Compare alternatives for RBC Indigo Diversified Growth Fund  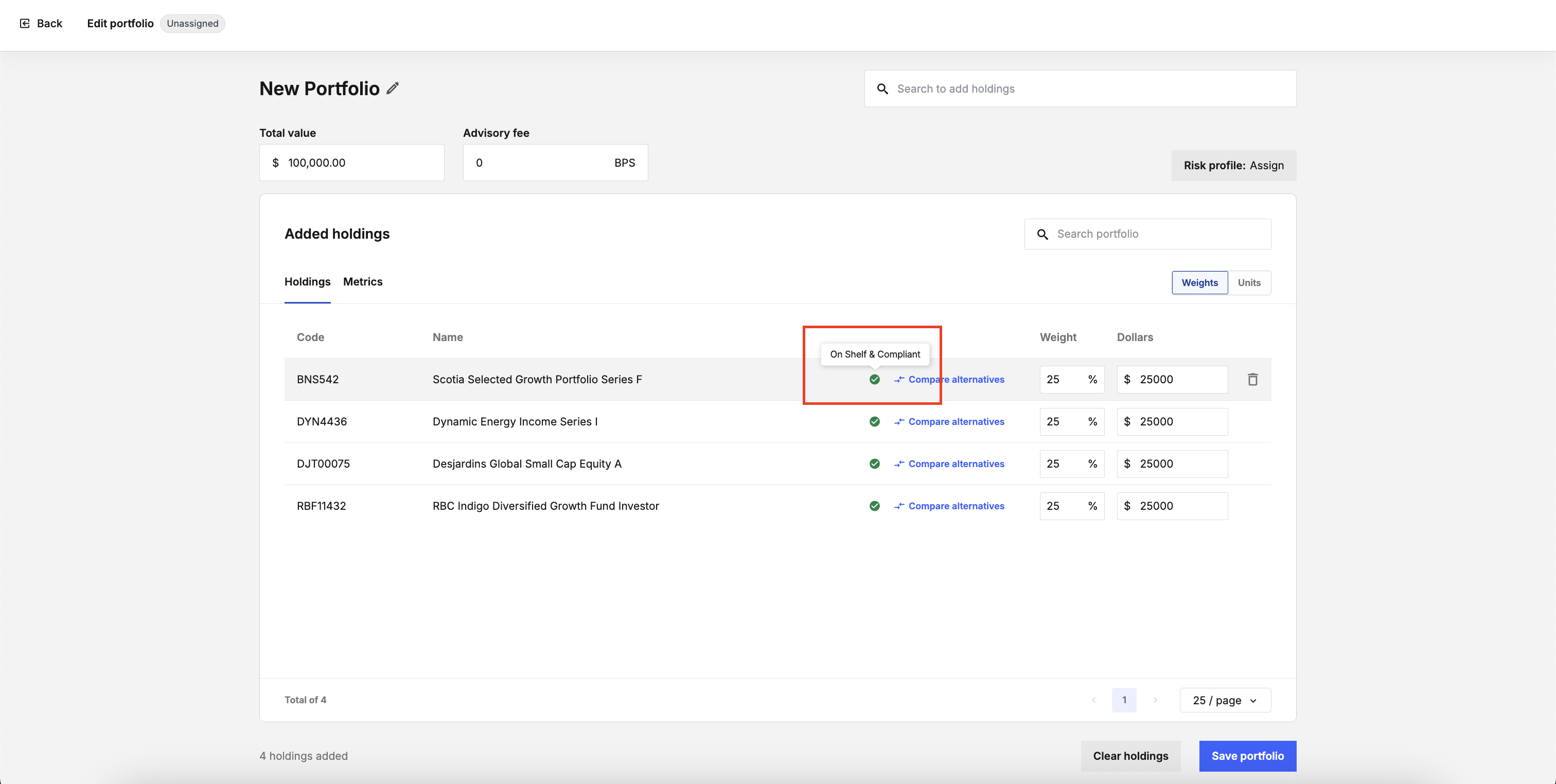(x=949, y=506)
